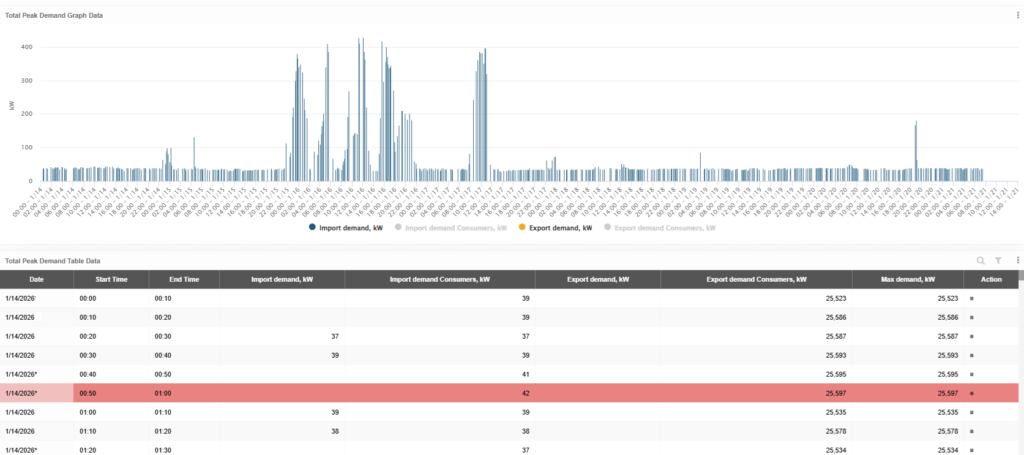This screenshot has width=1024, height=455.
Task: Click the Action icon in the 01:00–01:10 row
Action: [972, 413]
